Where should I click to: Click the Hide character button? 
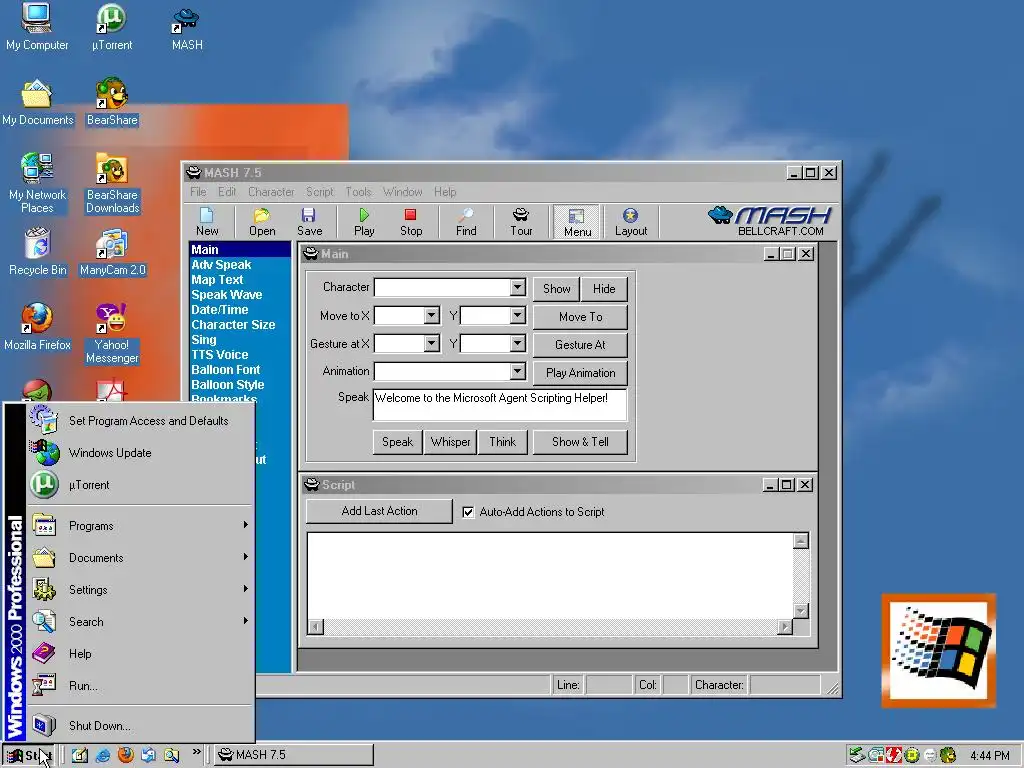click(604, 289)
